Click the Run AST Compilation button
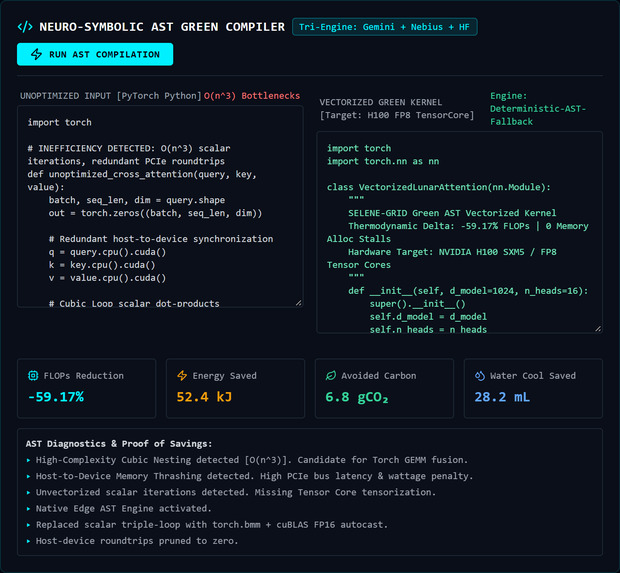The height and width of the screenshot is (573, 620). coord(95,54)
